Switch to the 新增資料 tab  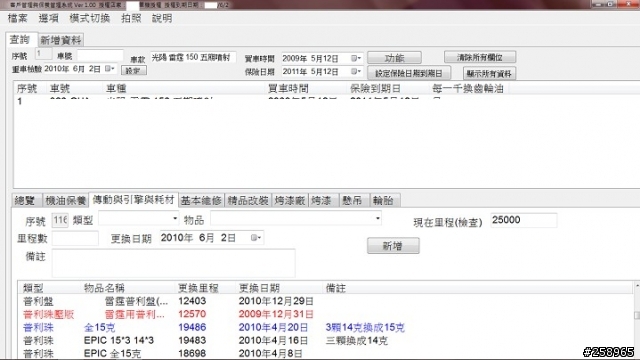point(61,40)
